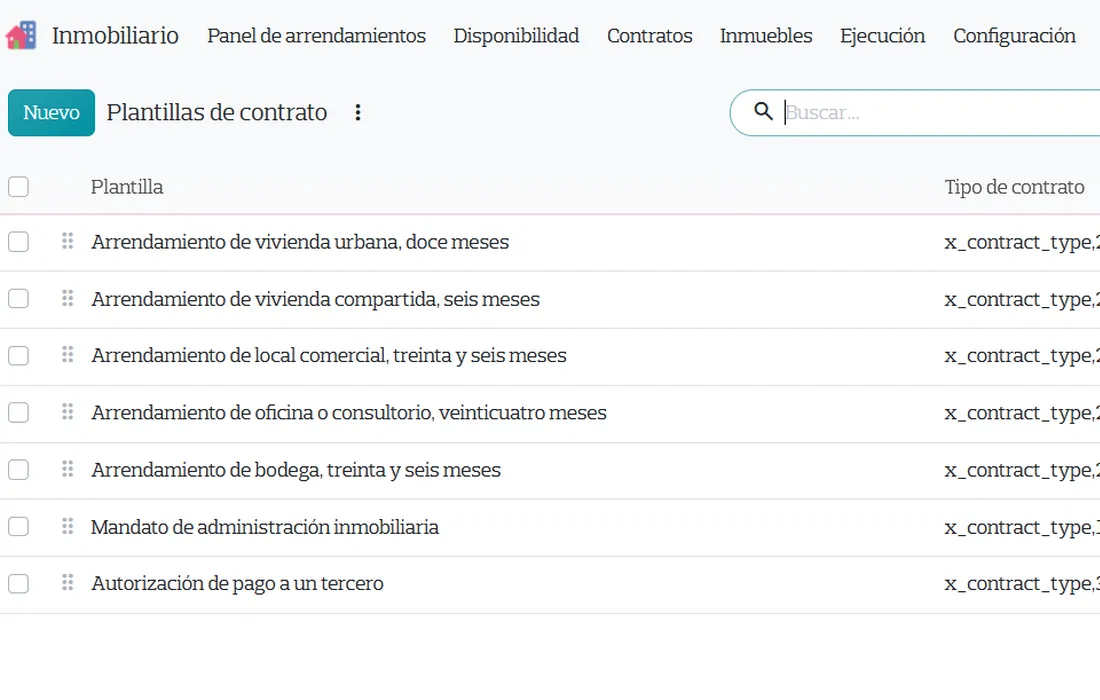Grab the drag handle for vivienda compartida row
The width and height of the screenshot is (1100, 700).
(x=67, y=299)
